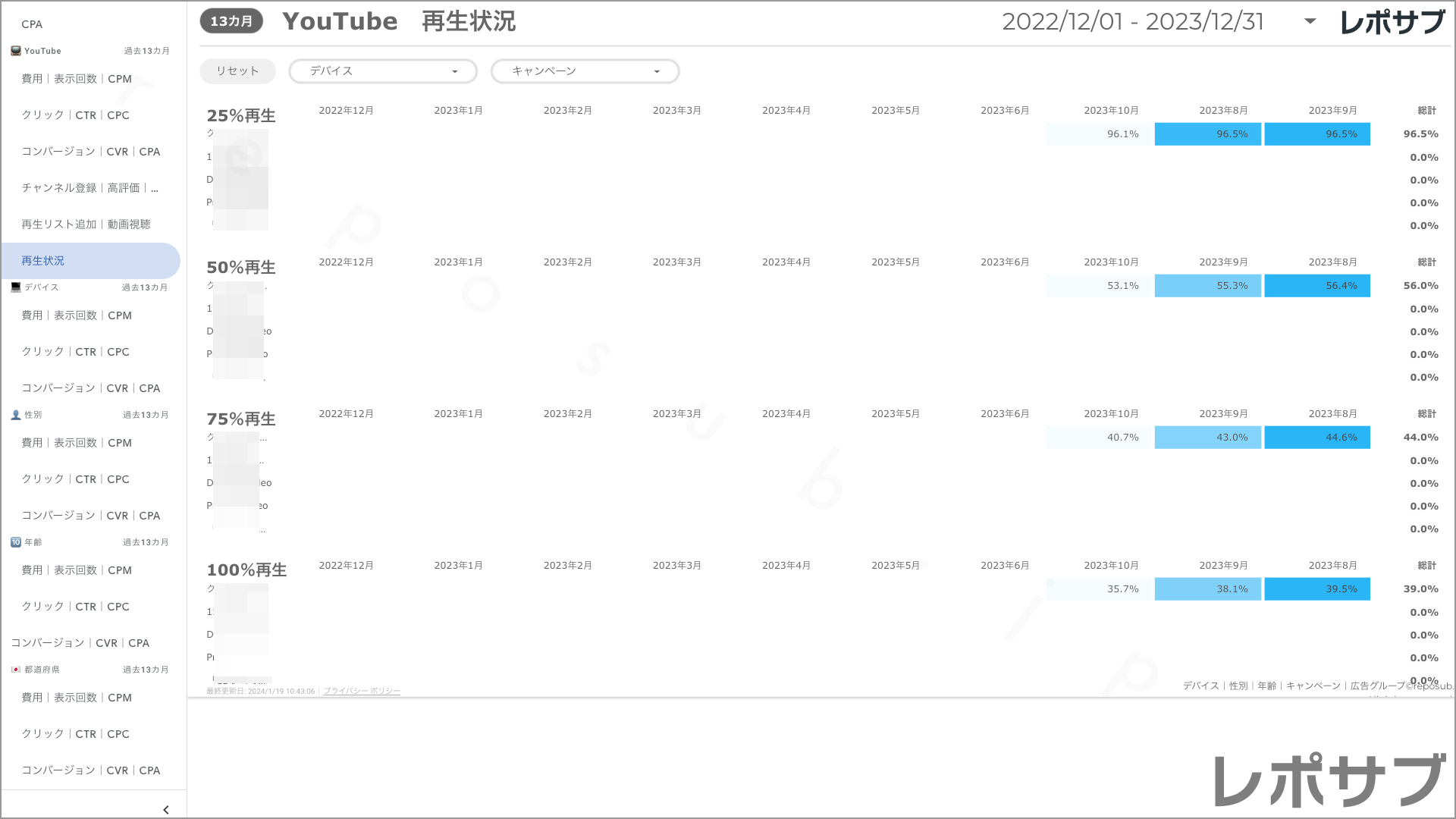
Task: Click the デバイス laptop icon in sidebar
Action: click(x=14, y=287)
